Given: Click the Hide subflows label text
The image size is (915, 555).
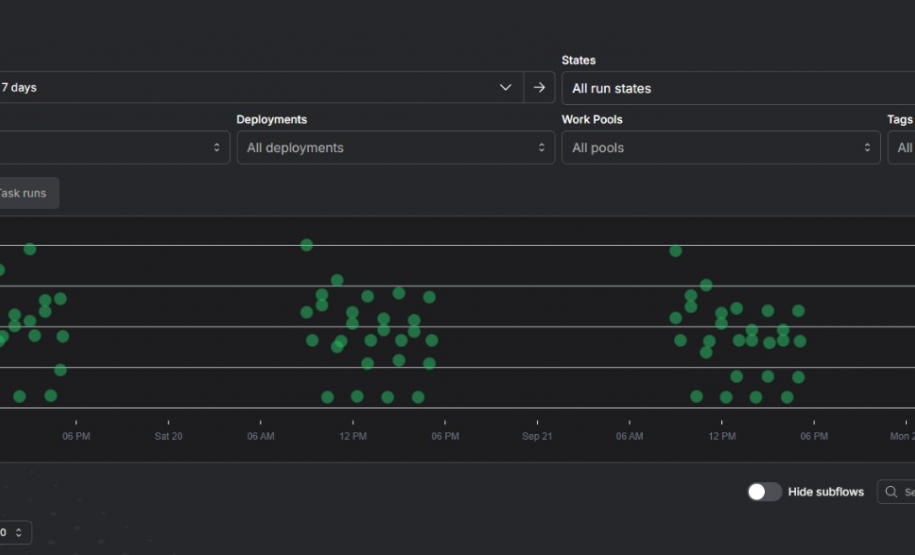Looking at the screenshot, I should tap(825, 492).
